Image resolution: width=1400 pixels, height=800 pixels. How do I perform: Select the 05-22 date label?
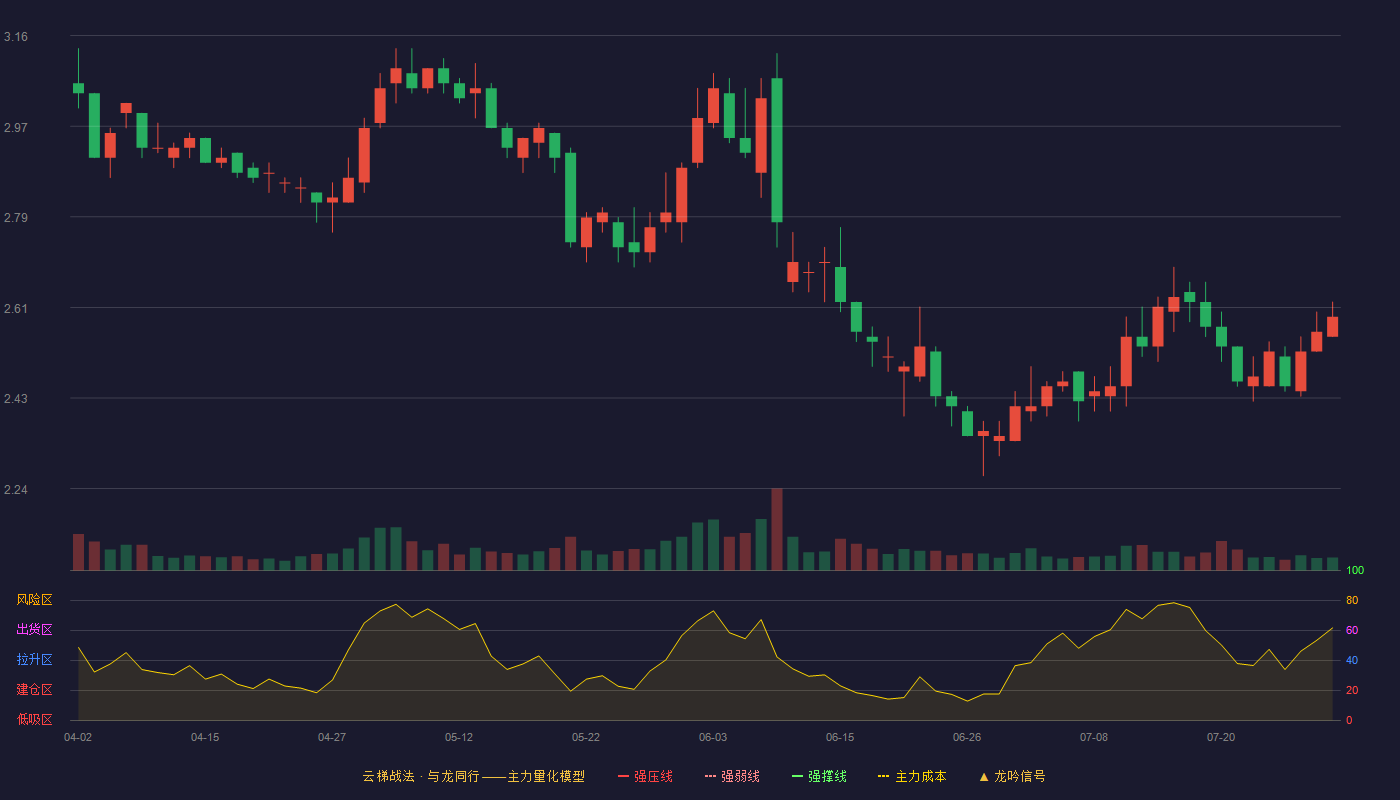[x=586, y=737]
